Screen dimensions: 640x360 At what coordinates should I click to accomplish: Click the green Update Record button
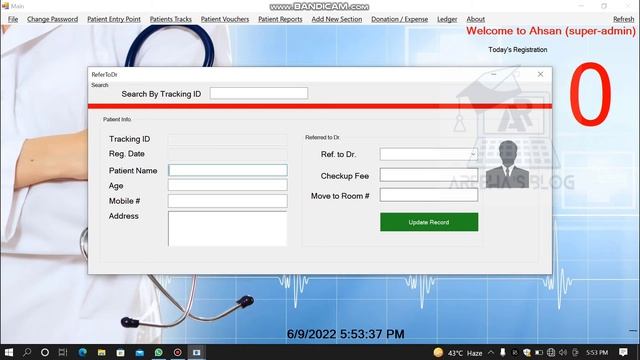point(429,222)
